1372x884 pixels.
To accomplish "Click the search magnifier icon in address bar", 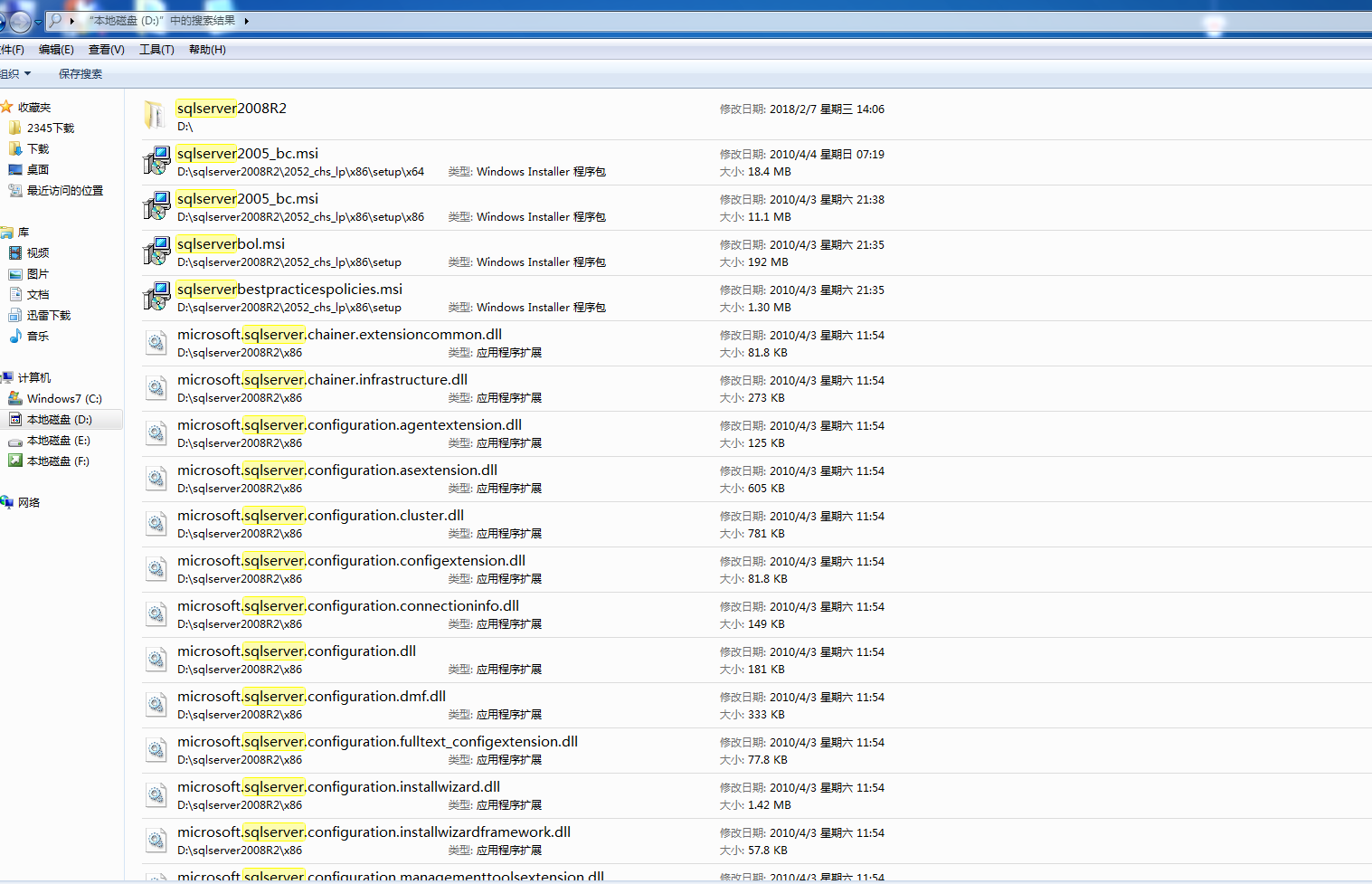I will 55,20.
